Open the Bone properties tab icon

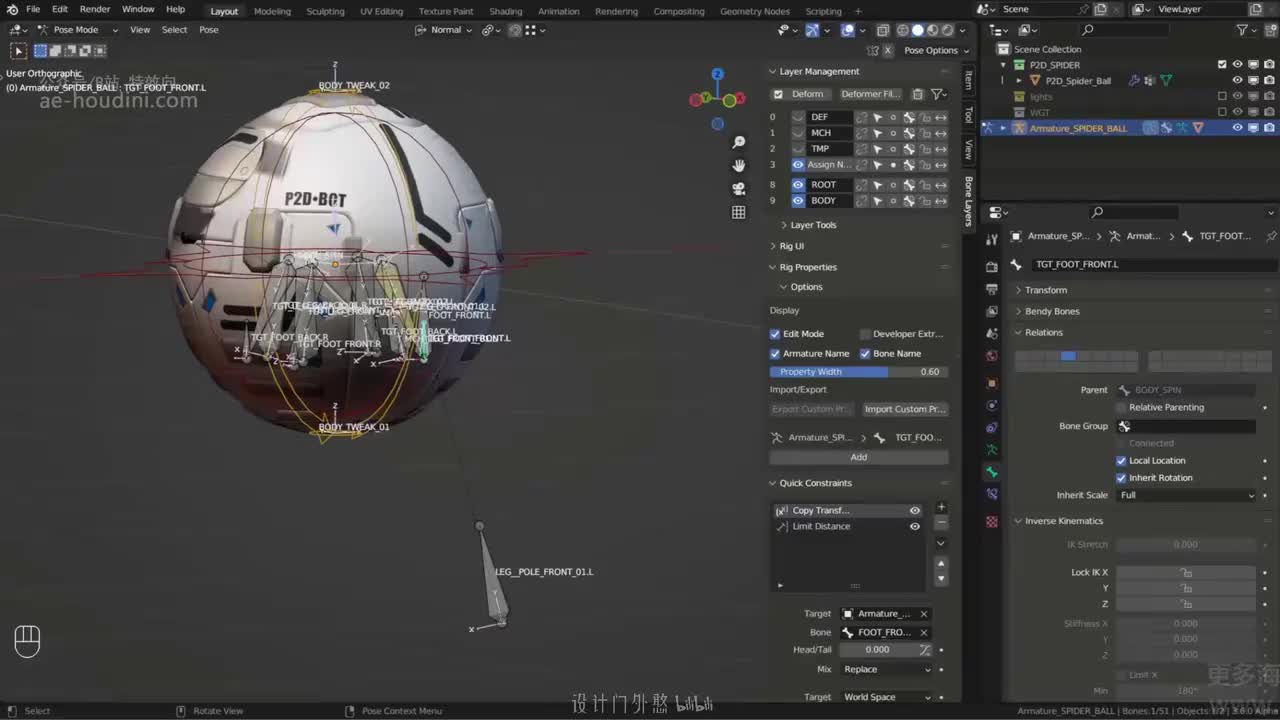[992, 471]
